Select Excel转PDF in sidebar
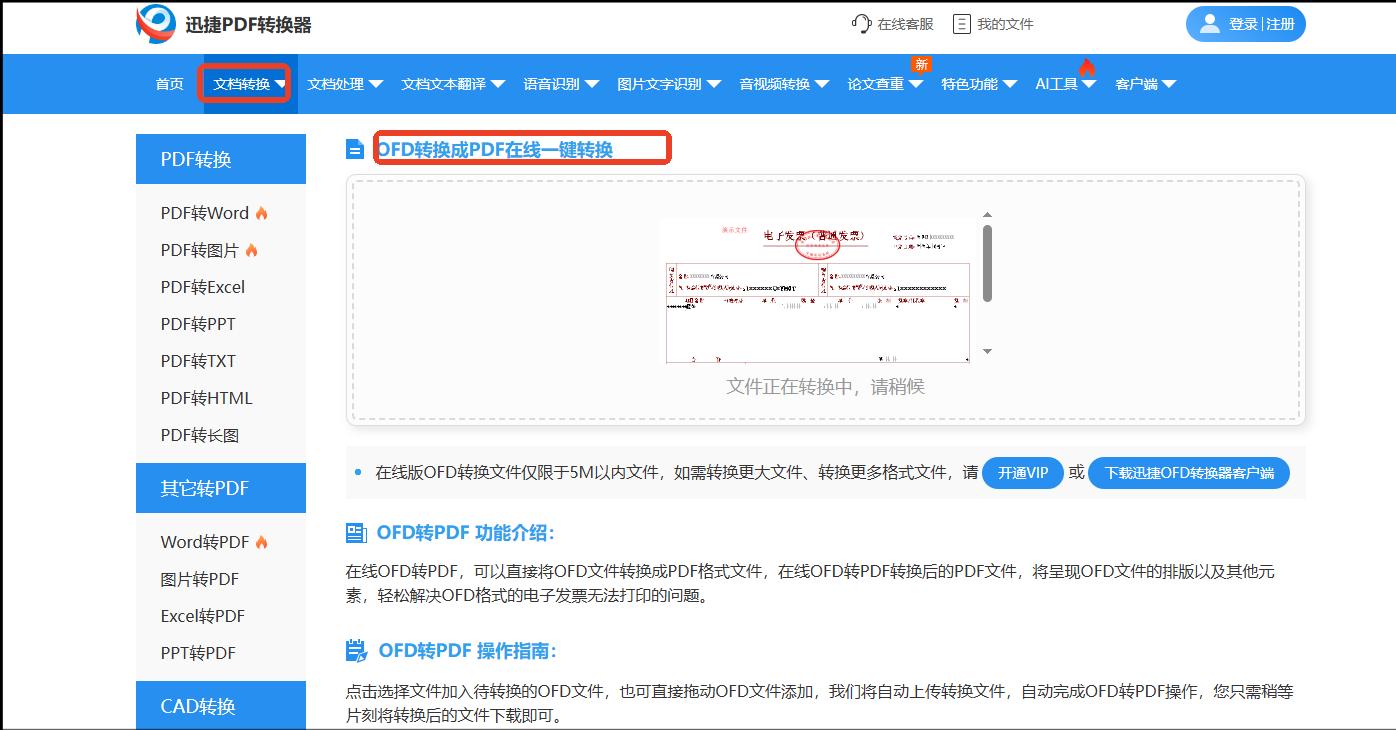The width and height of the screenshot is (1396, 730). [x=203, y=616]
